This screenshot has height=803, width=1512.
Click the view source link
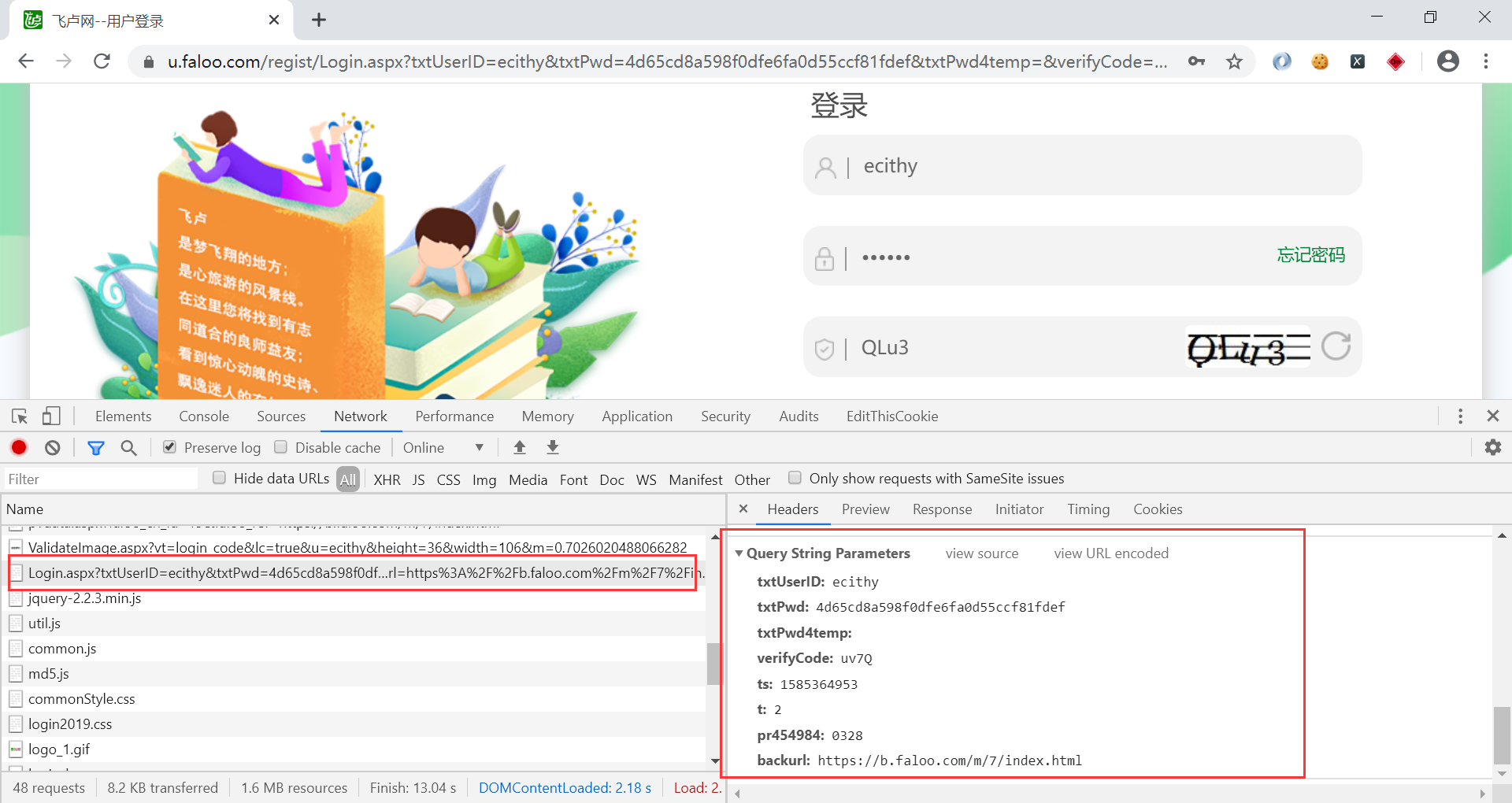pyautogui.click(x=982, y=553)
